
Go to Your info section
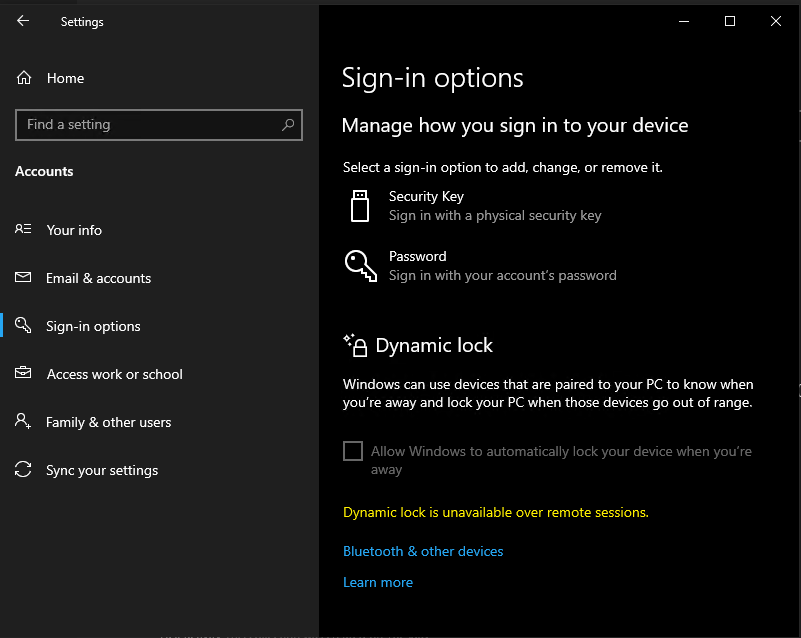tap(74, 230)
